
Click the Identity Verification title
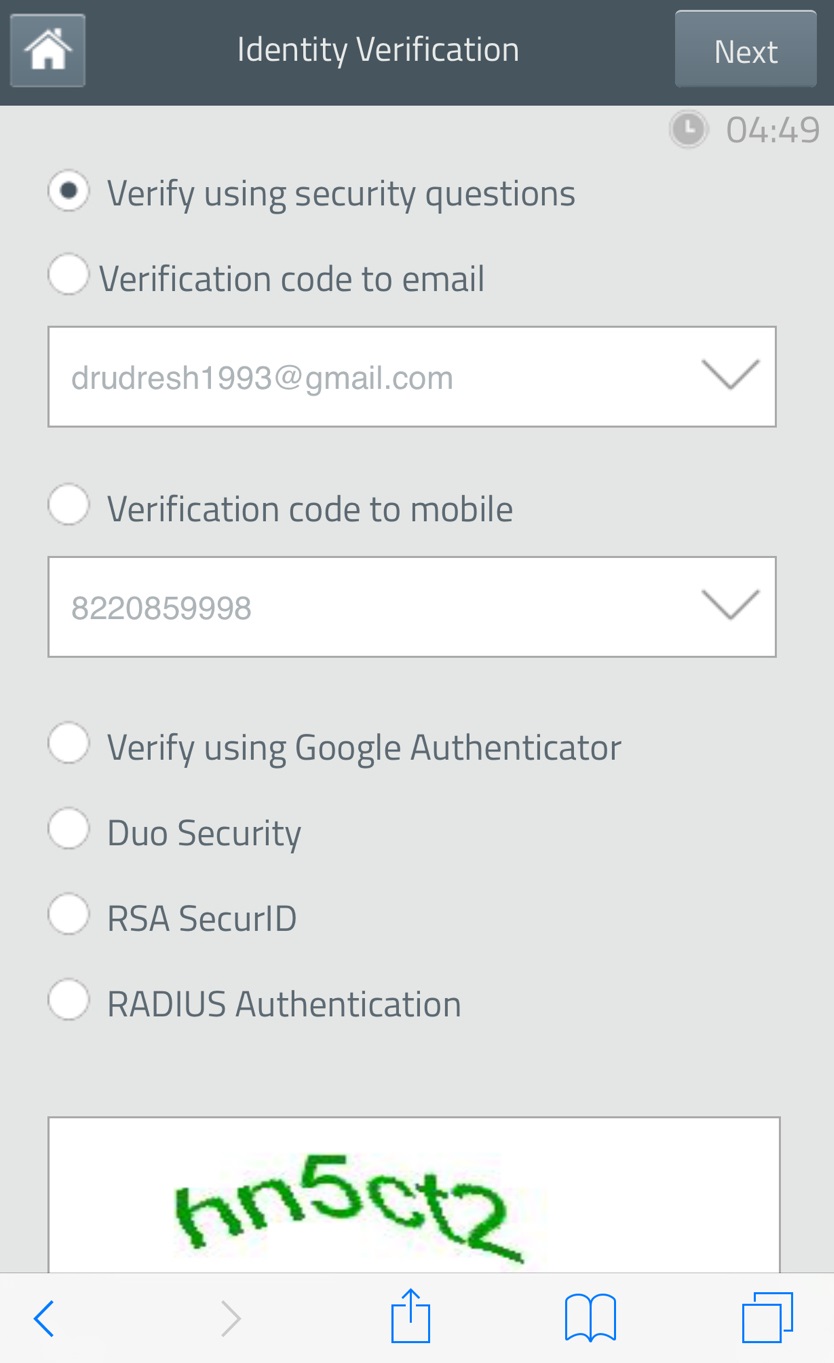click(378, 50)
